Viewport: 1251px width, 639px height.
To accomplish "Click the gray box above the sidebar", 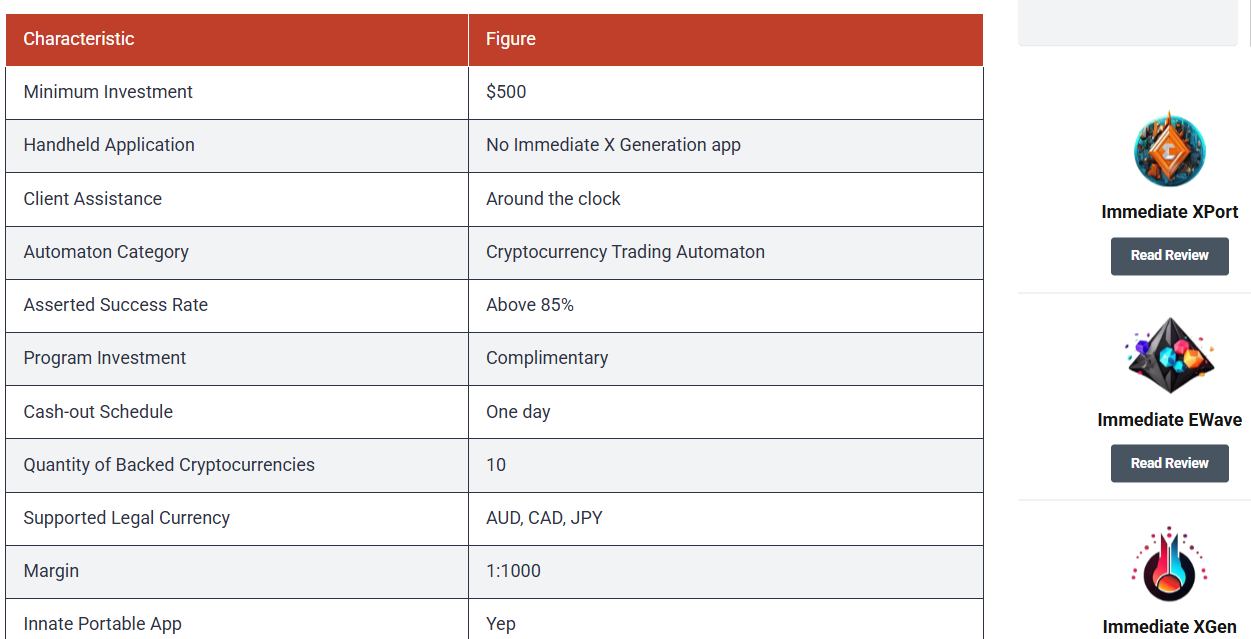I will click(x=1128, y=23).
